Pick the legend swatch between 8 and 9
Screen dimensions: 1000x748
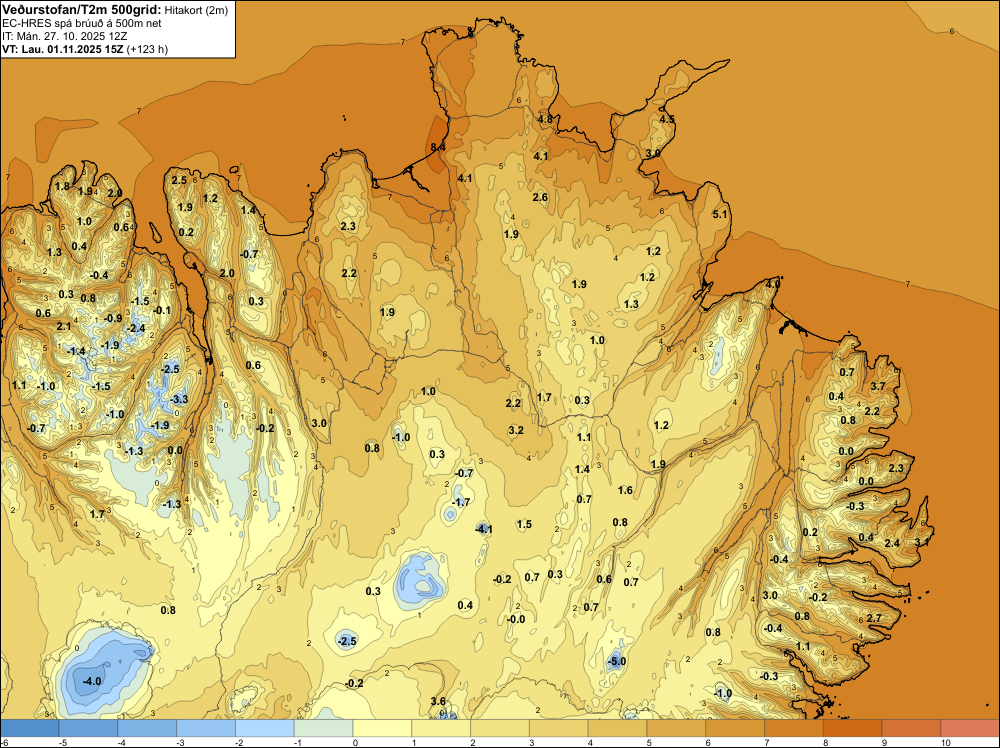853,728
